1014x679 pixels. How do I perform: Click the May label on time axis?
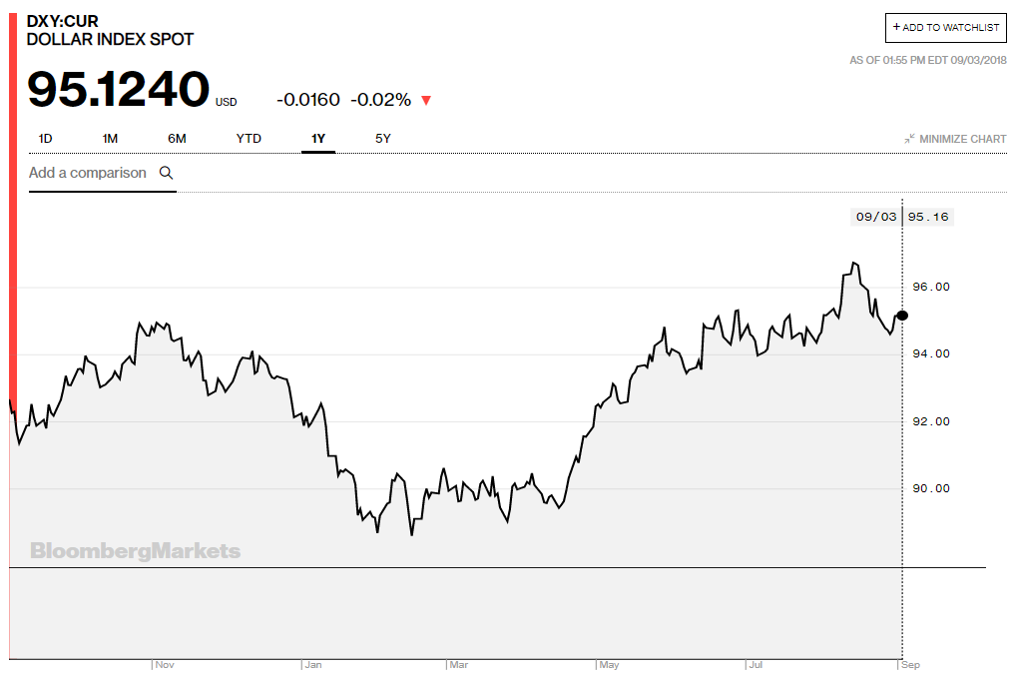(x=609, y=664)
